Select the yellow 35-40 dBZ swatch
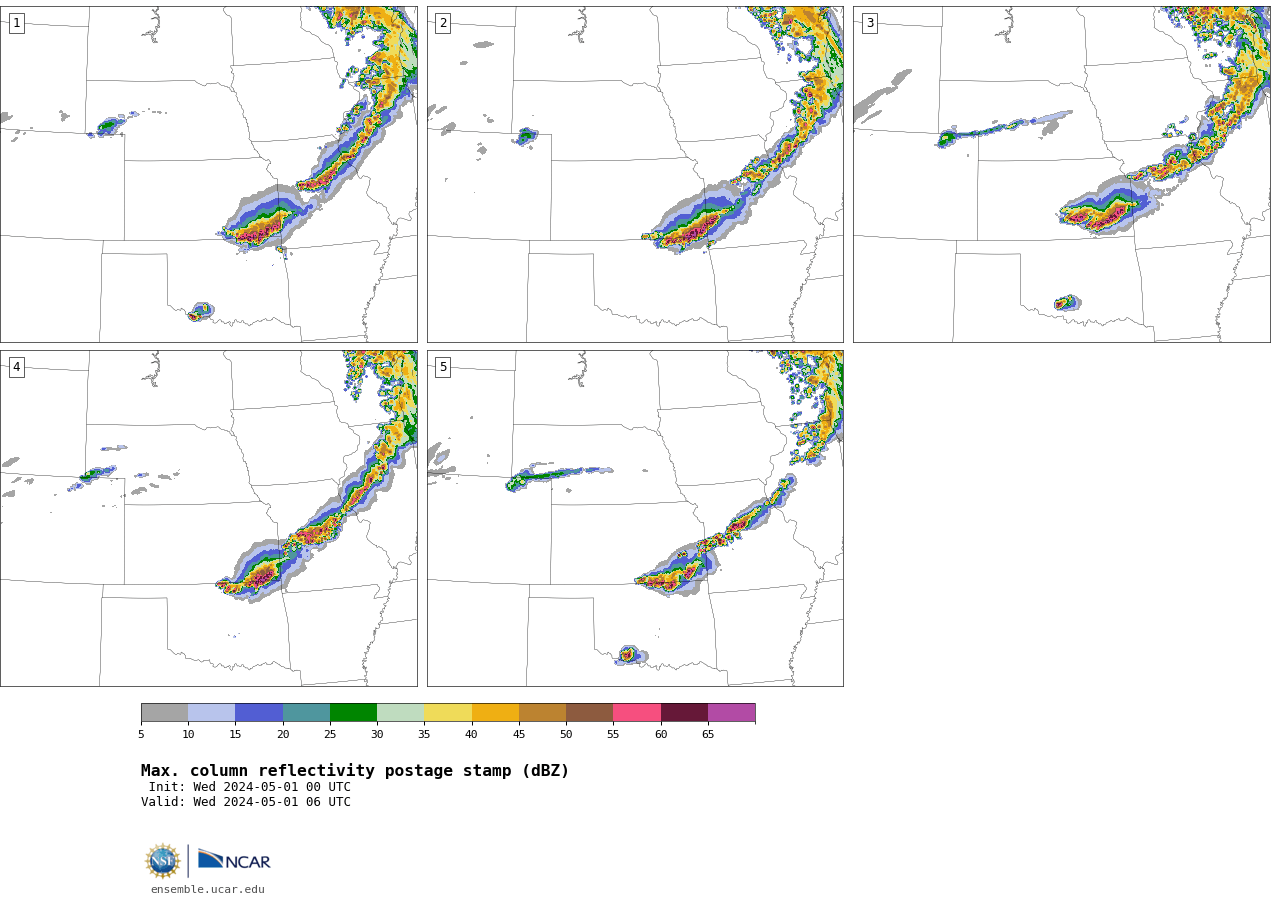Viewport: 1280px width, 901px height. click(448, 712)
